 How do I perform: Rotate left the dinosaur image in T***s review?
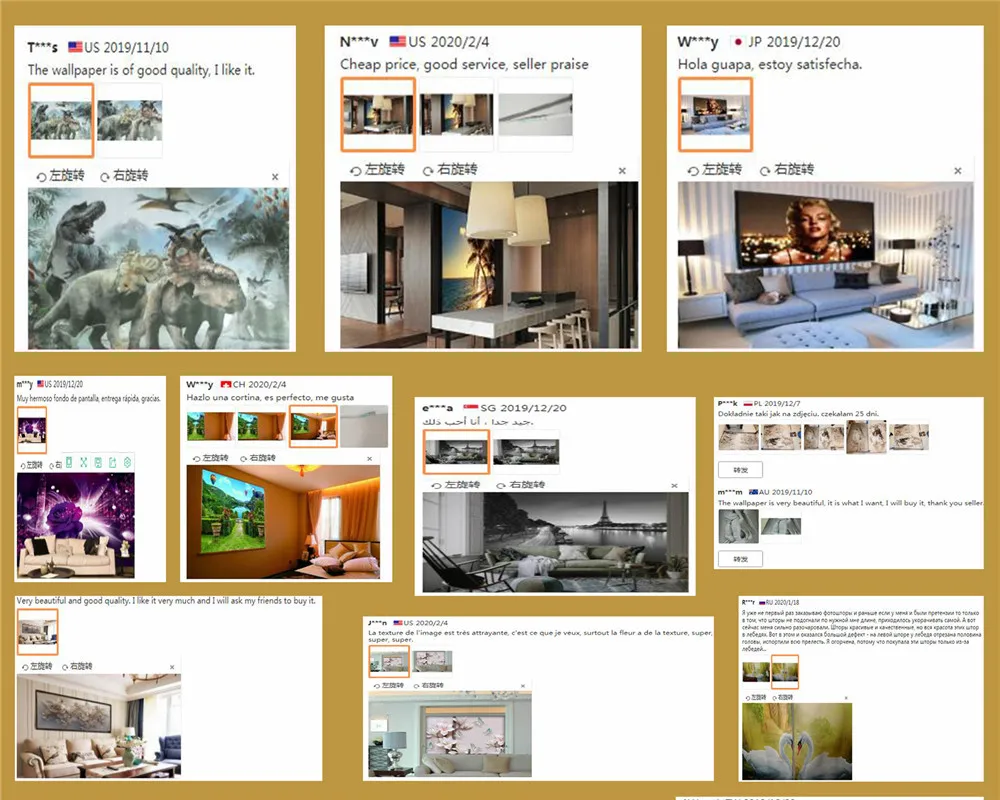tap(60, 175)
